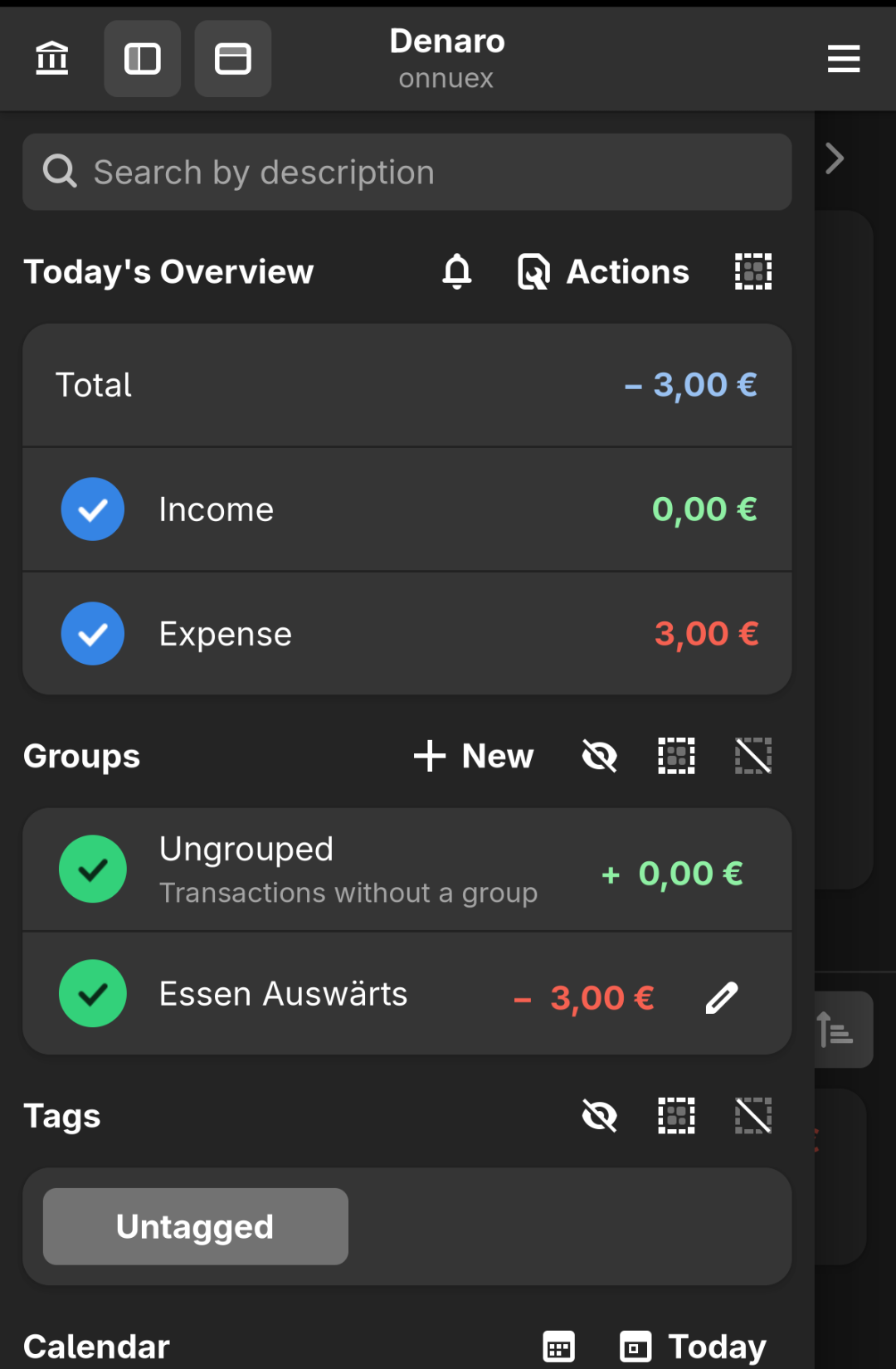Click the bank account switcher icon
Screen dimensions: 896x1369
[x=52, y=59]
